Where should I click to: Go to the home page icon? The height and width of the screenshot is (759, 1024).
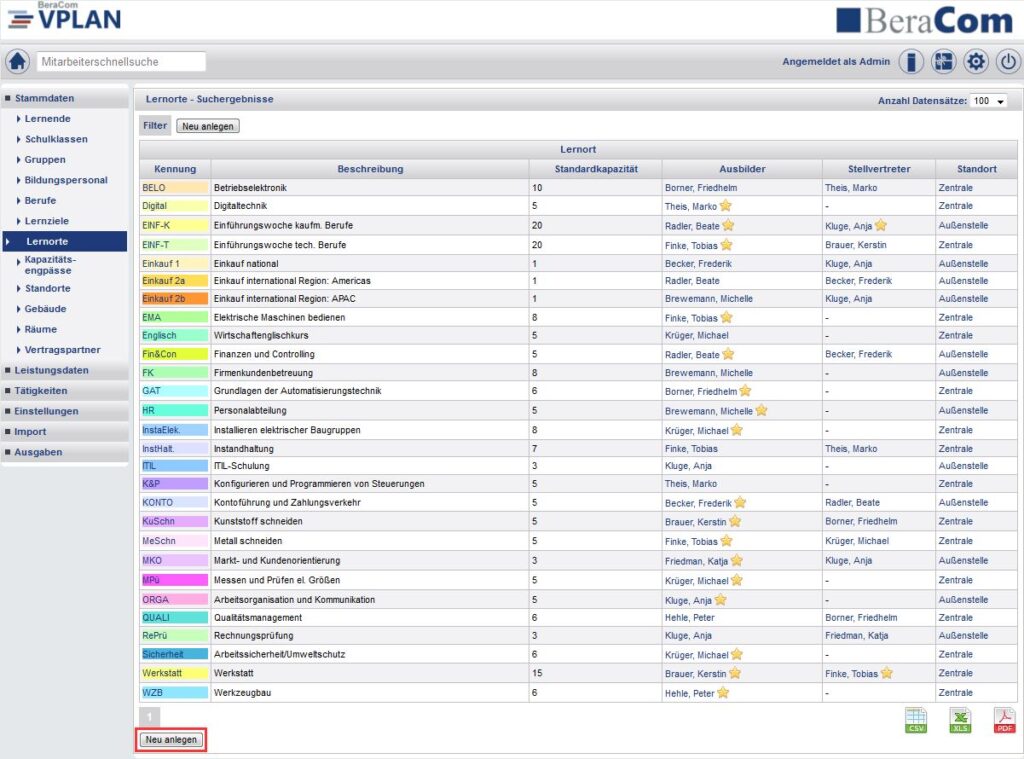(x=18, y=61)
